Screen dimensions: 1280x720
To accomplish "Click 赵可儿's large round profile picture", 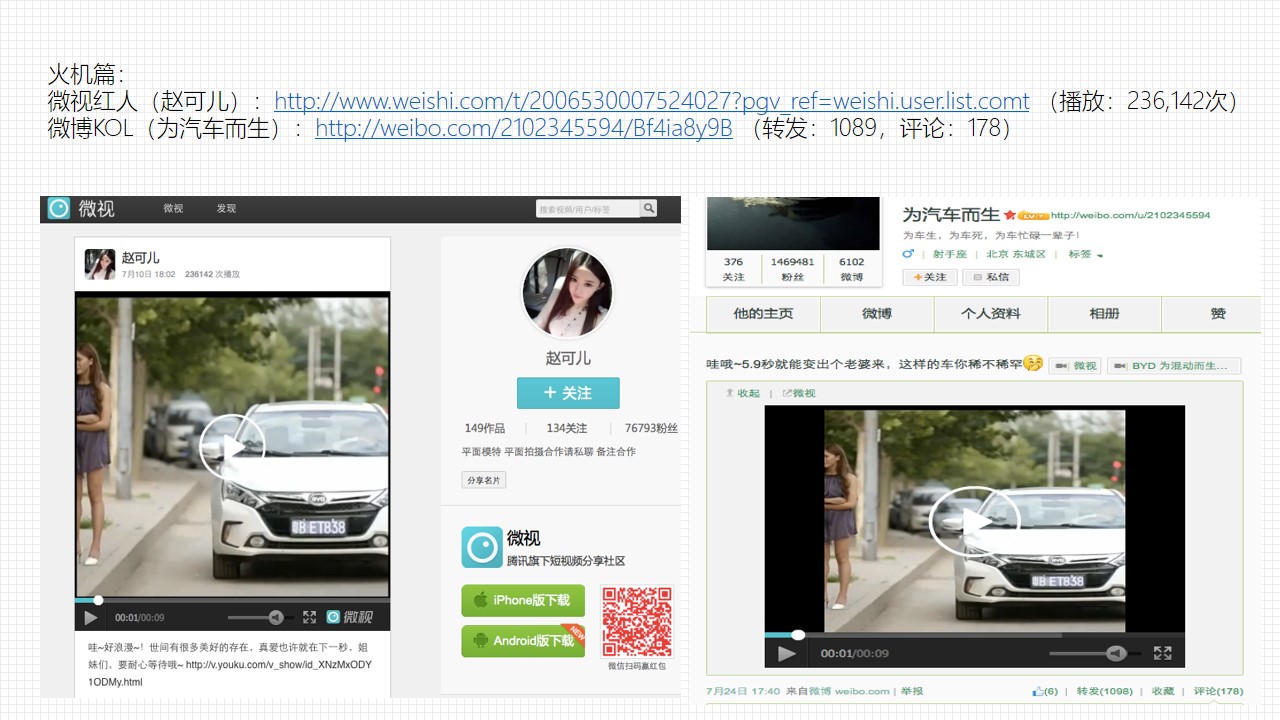I will pyautogui.click(x=567, y=294).
